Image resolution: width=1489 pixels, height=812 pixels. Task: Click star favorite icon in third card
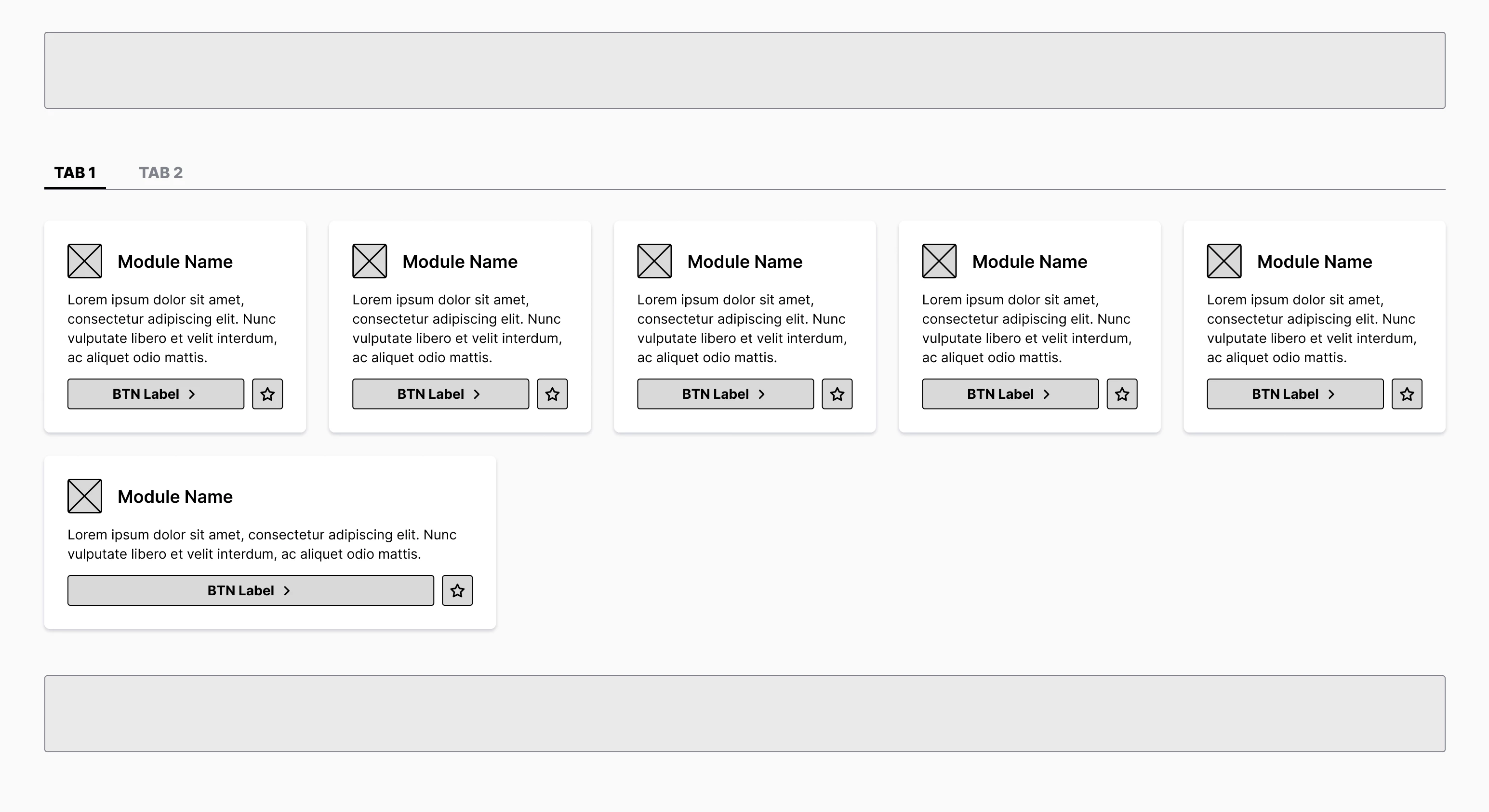coord(837,394)
